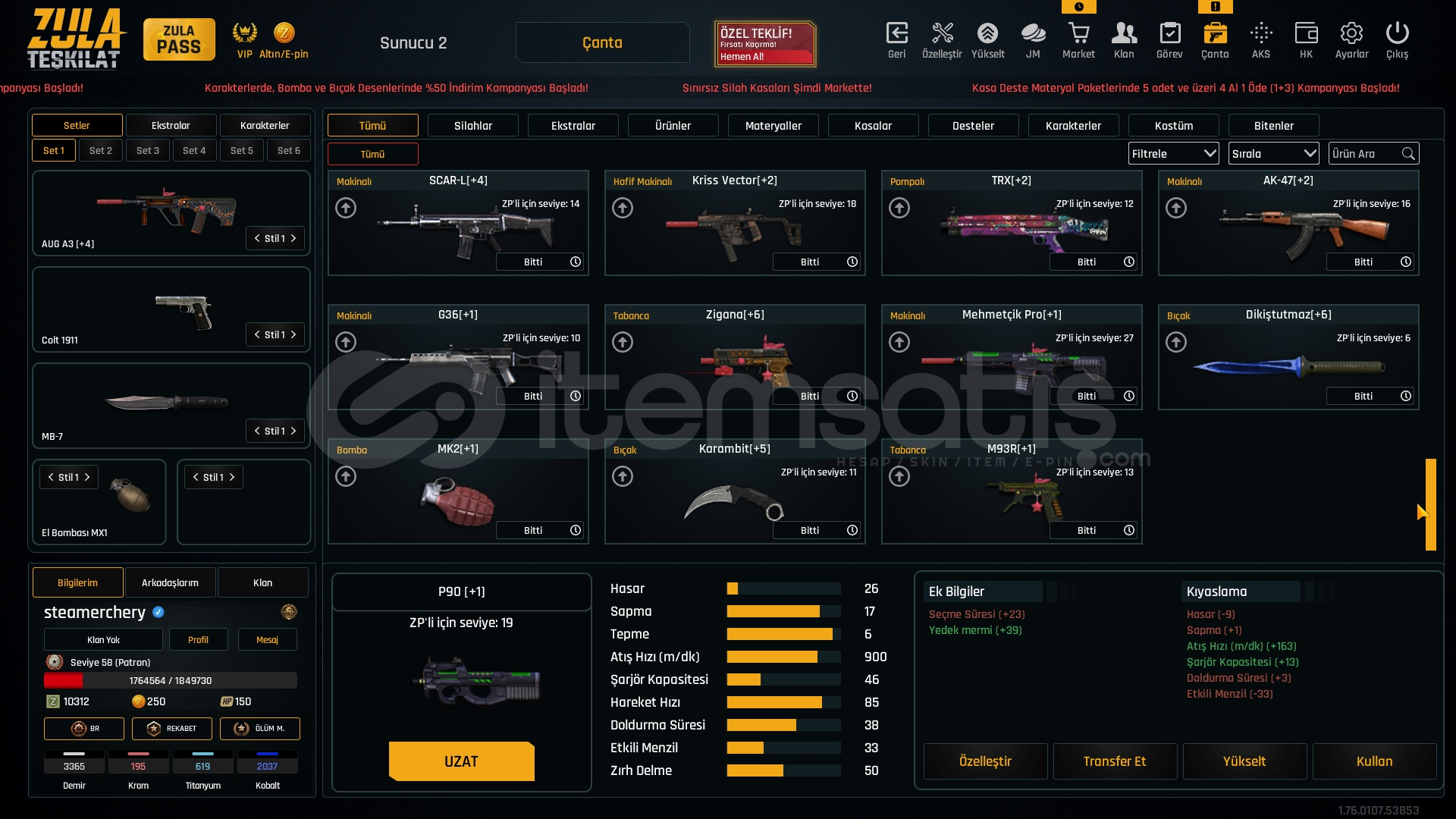Screen dimensions: 1456x819
Task: Click the rank badge next to steamerchery
Action: pyautogui.click(x=289, y=612)
